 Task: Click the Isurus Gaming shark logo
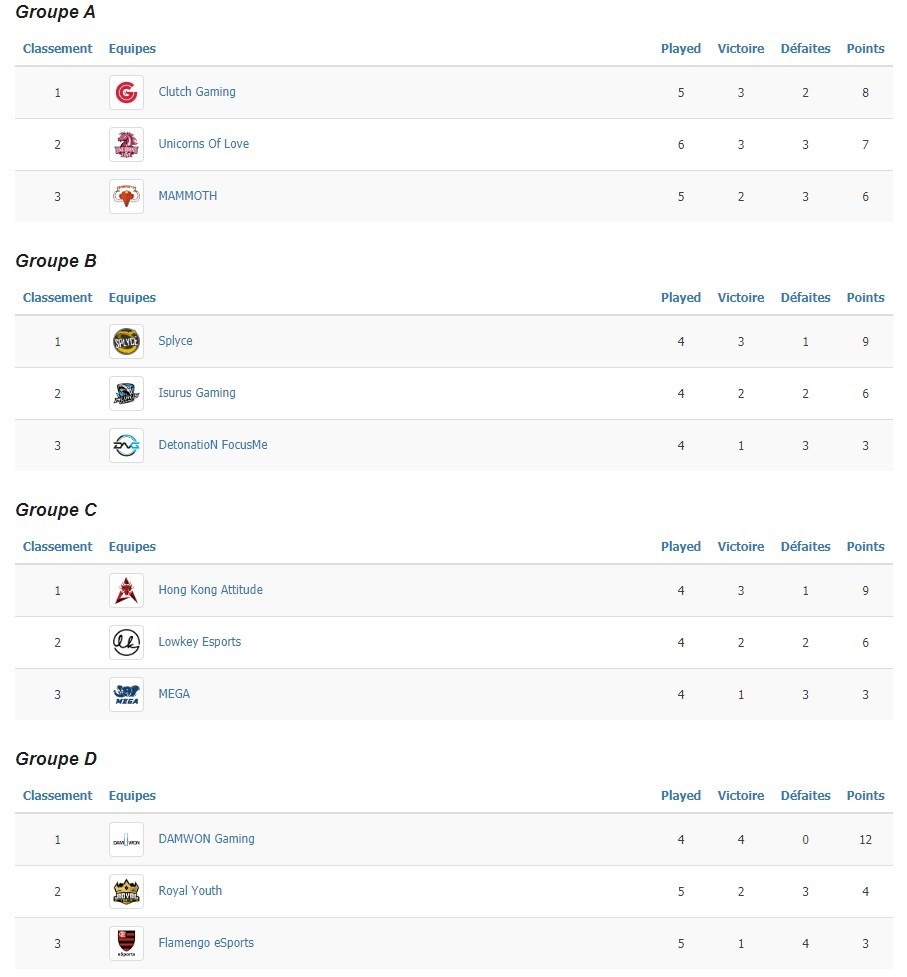126,394
